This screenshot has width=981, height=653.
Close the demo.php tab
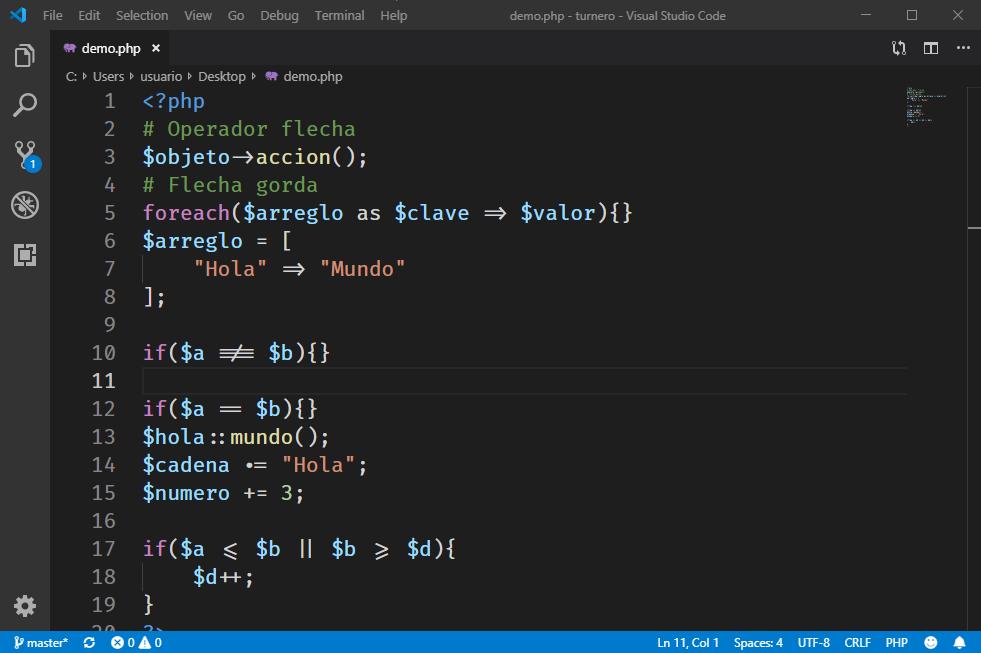point(156,48)
